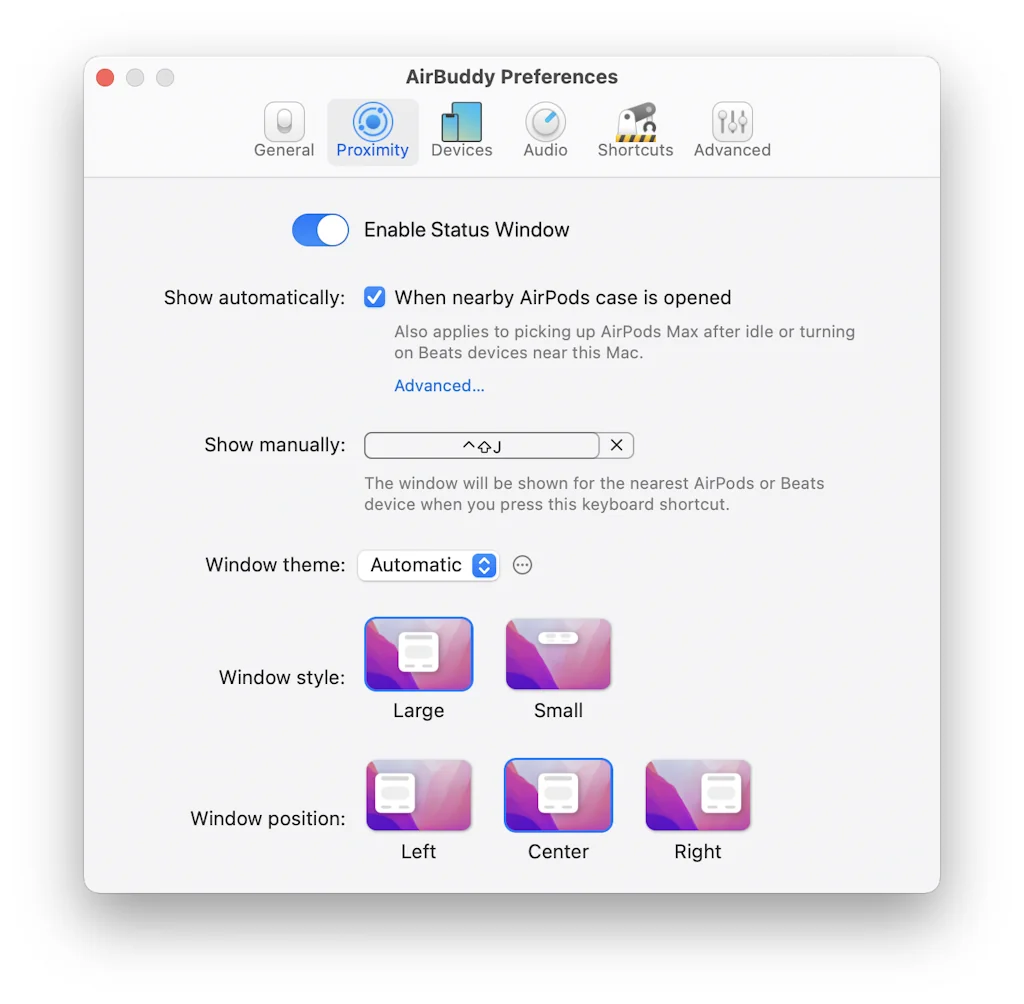
Task: Click the Enable Status Window label
Action: (466, 230)
